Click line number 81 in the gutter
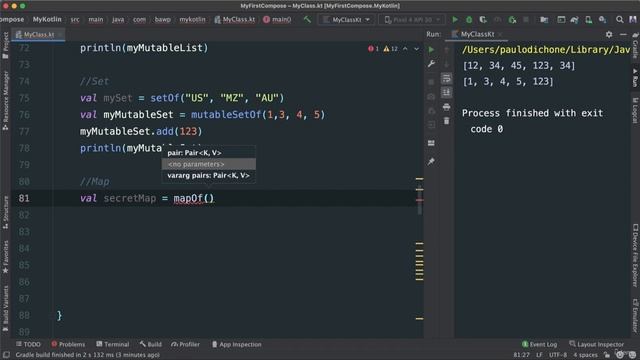The image size is (640, 360). 24,198
